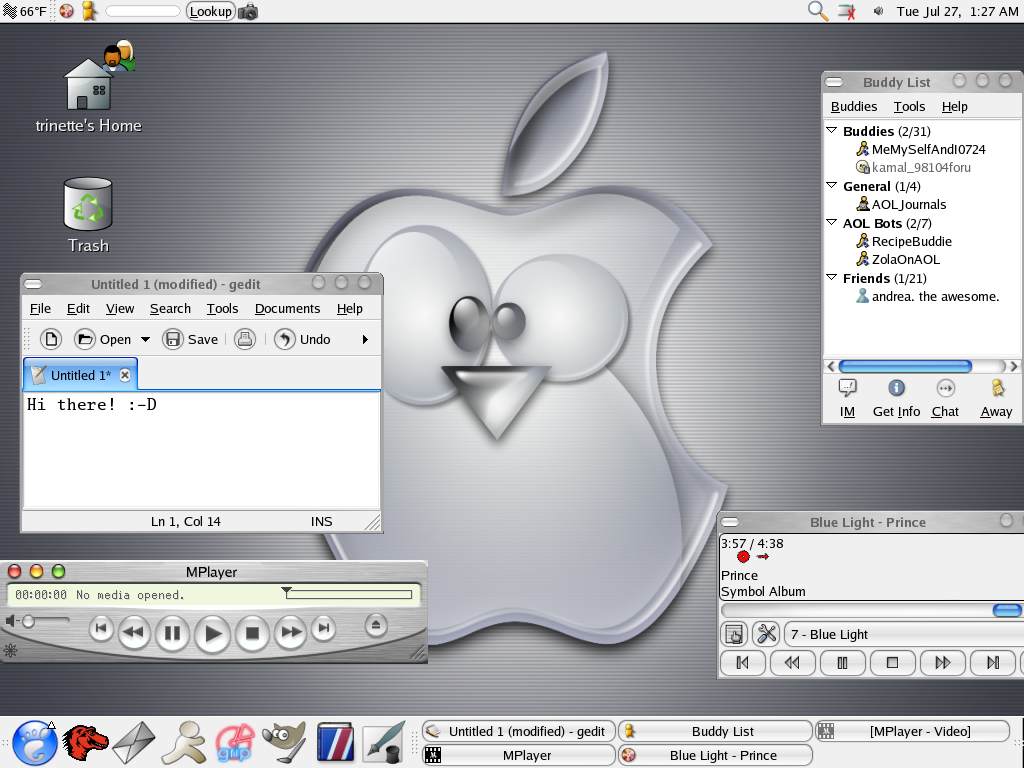The width and height of the screenshot is (1024, 768).
Task: Click the Print icon in gedit toolbar
Action: [245, 339]
